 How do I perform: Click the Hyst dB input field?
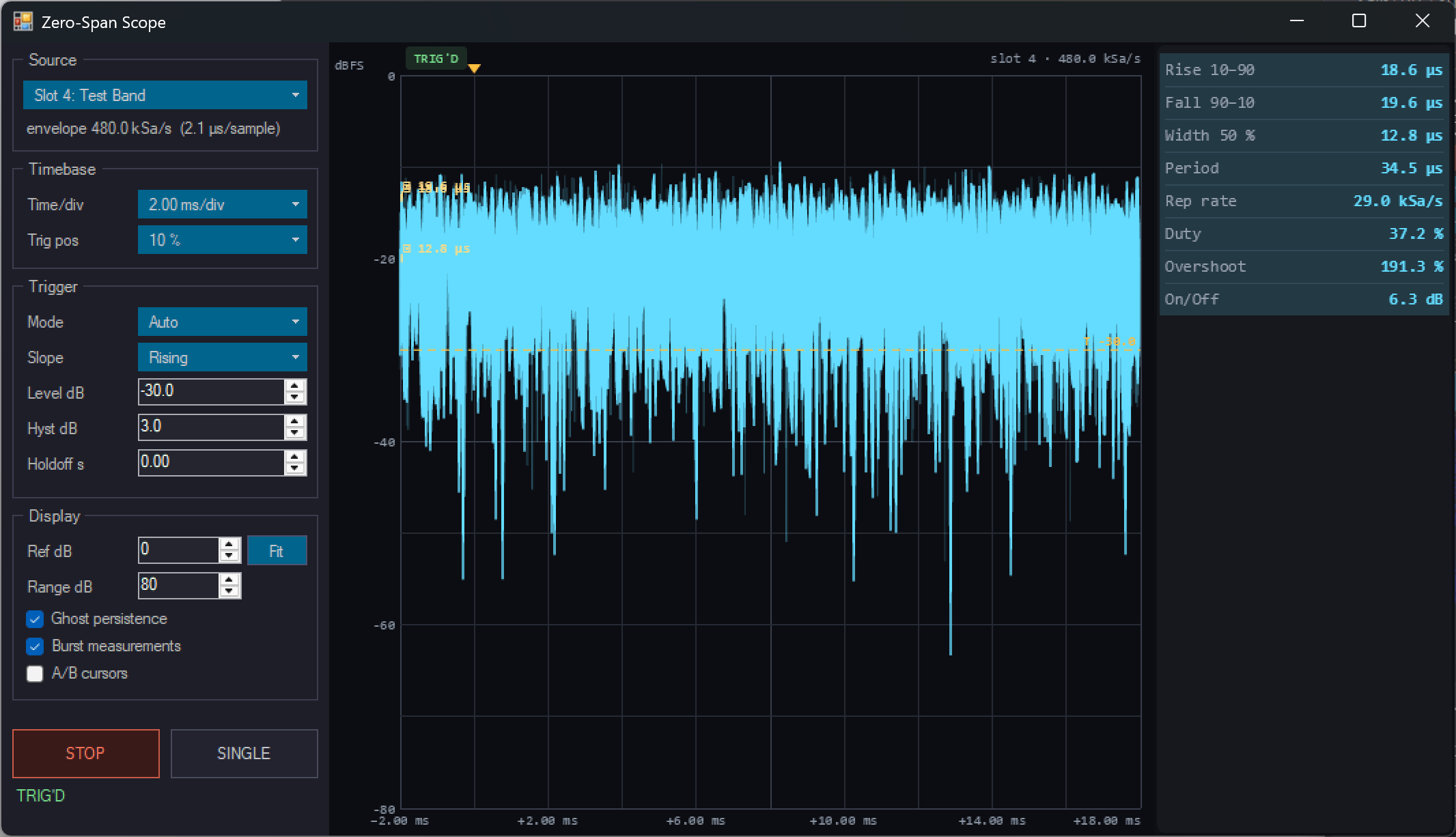click(211, 427)
